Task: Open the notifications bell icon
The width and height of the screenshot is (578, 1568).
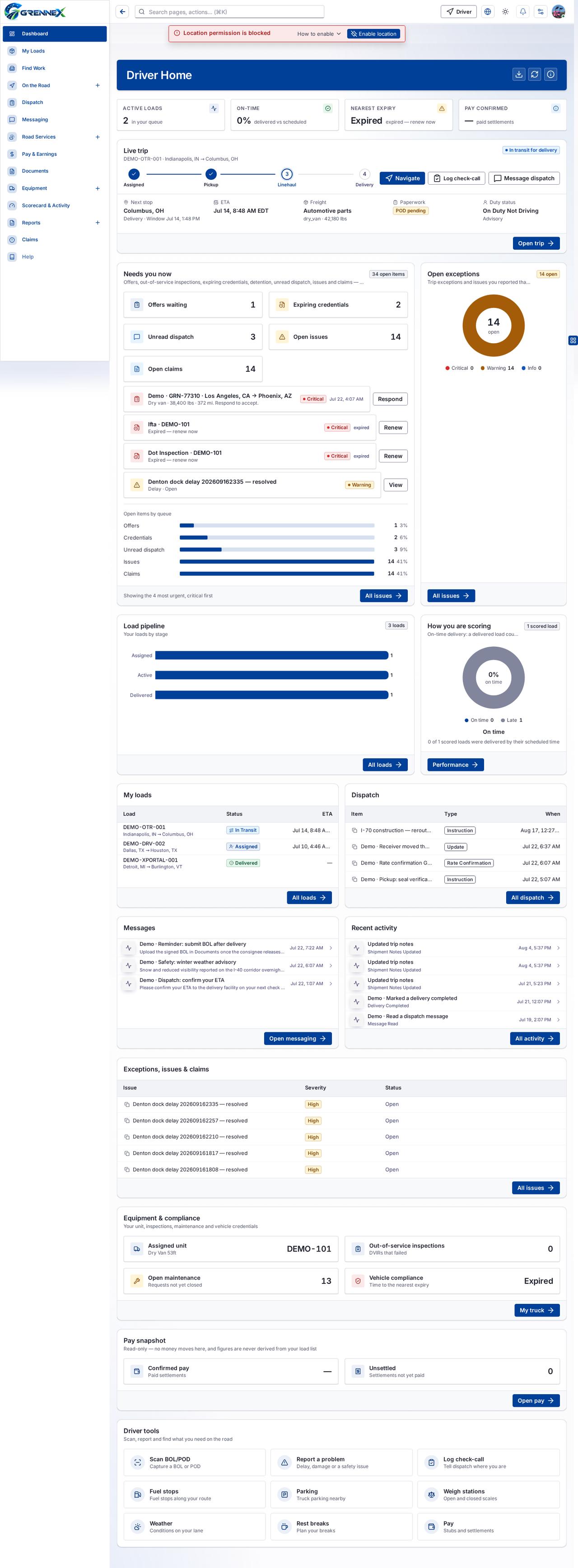Action: click(x=522, y=12)
